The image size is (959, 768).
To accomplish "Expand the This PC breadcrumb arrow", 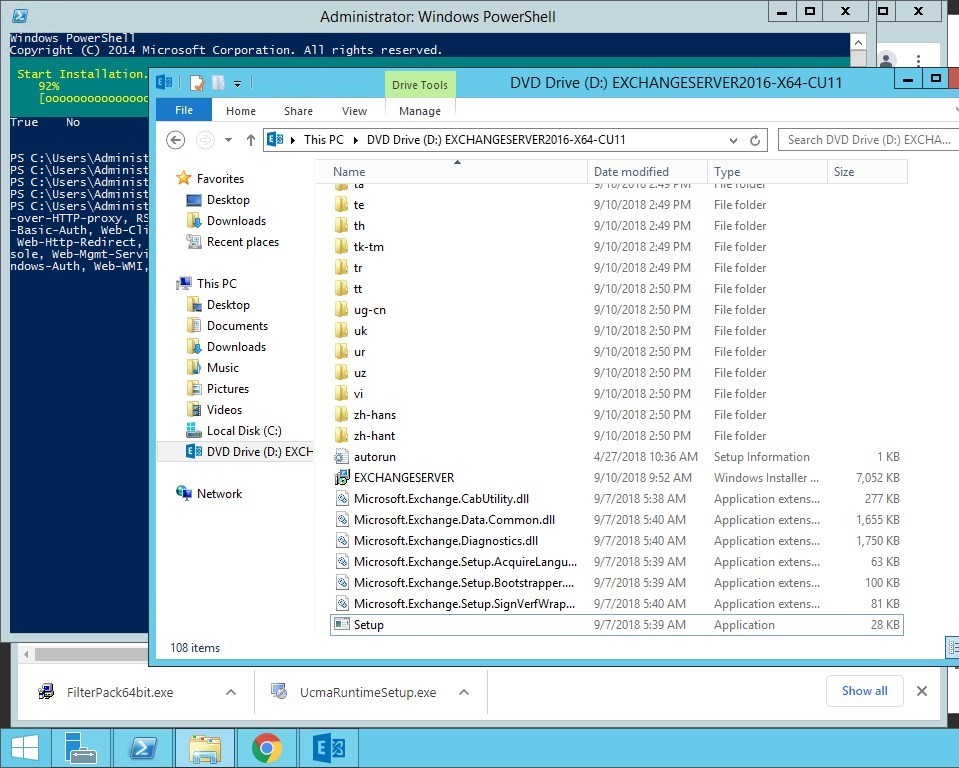I will (x=355, y=140).
